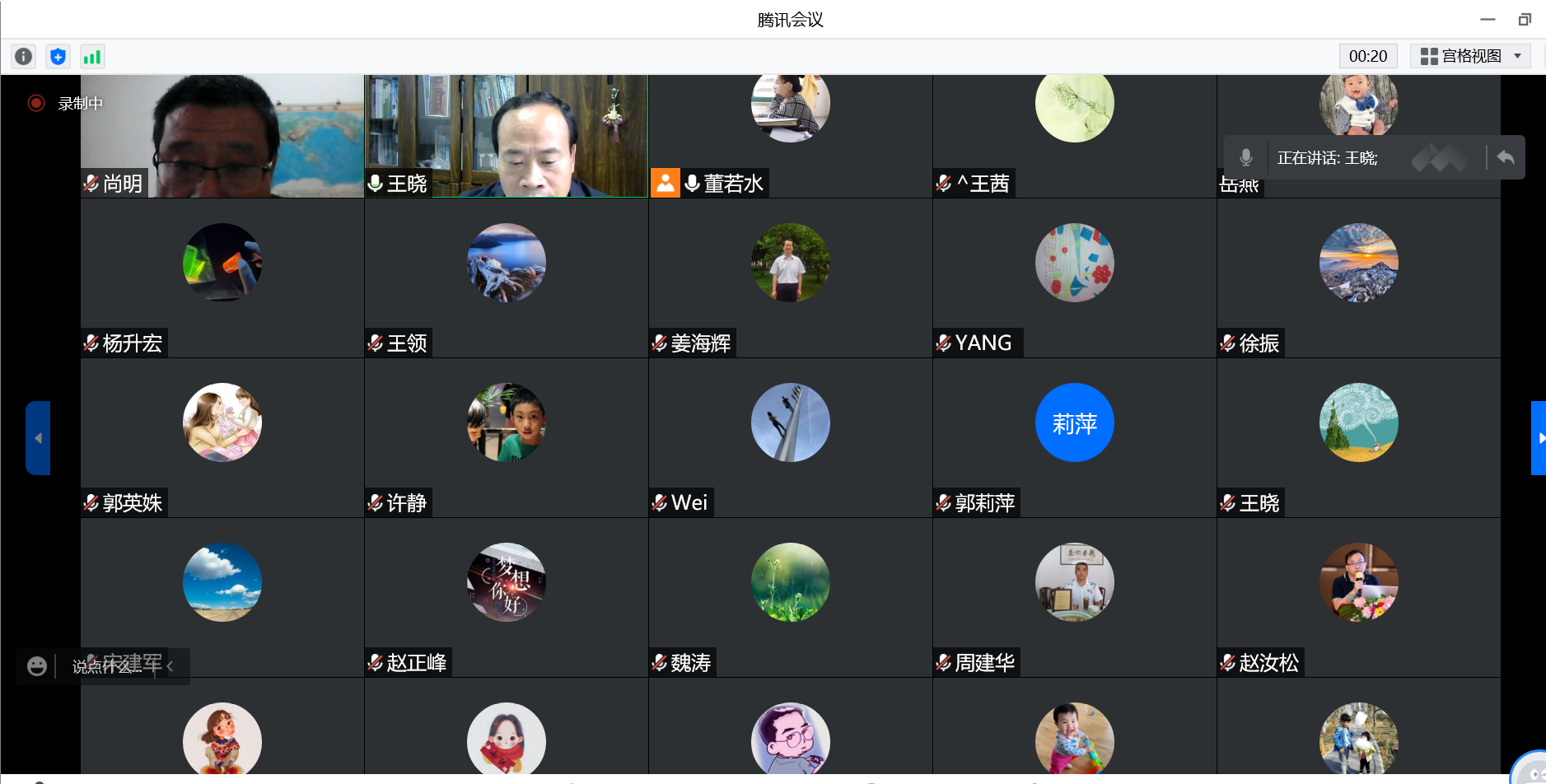This screenshot has height=784, width=1546.
Task: Click the orange host icon by 董若水
Action: tap(666, 183)
